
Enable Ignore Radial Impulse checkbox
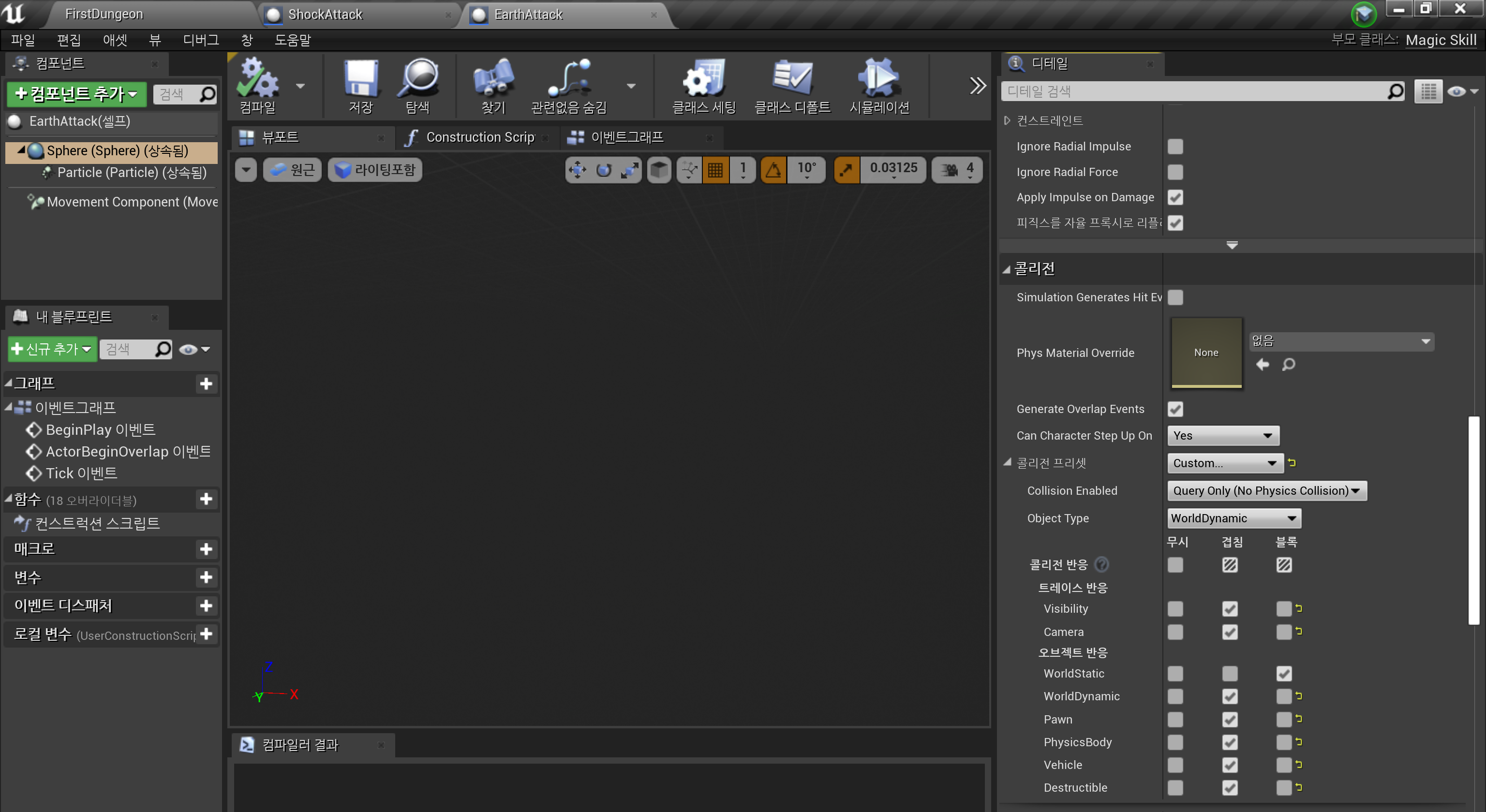tap(1174, 147)
